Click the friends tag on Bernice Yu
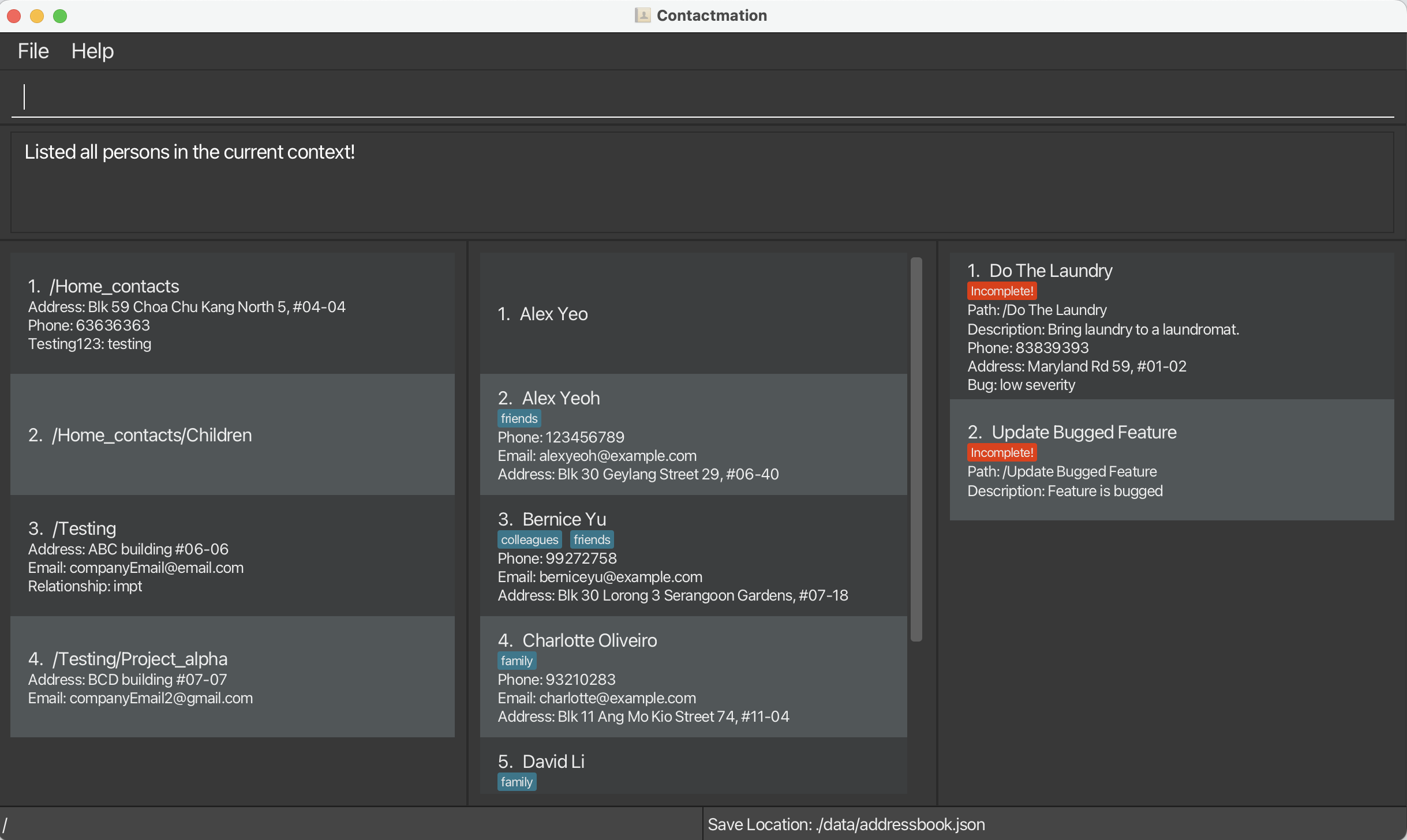The image size is (1407, 840). (592, 539)
